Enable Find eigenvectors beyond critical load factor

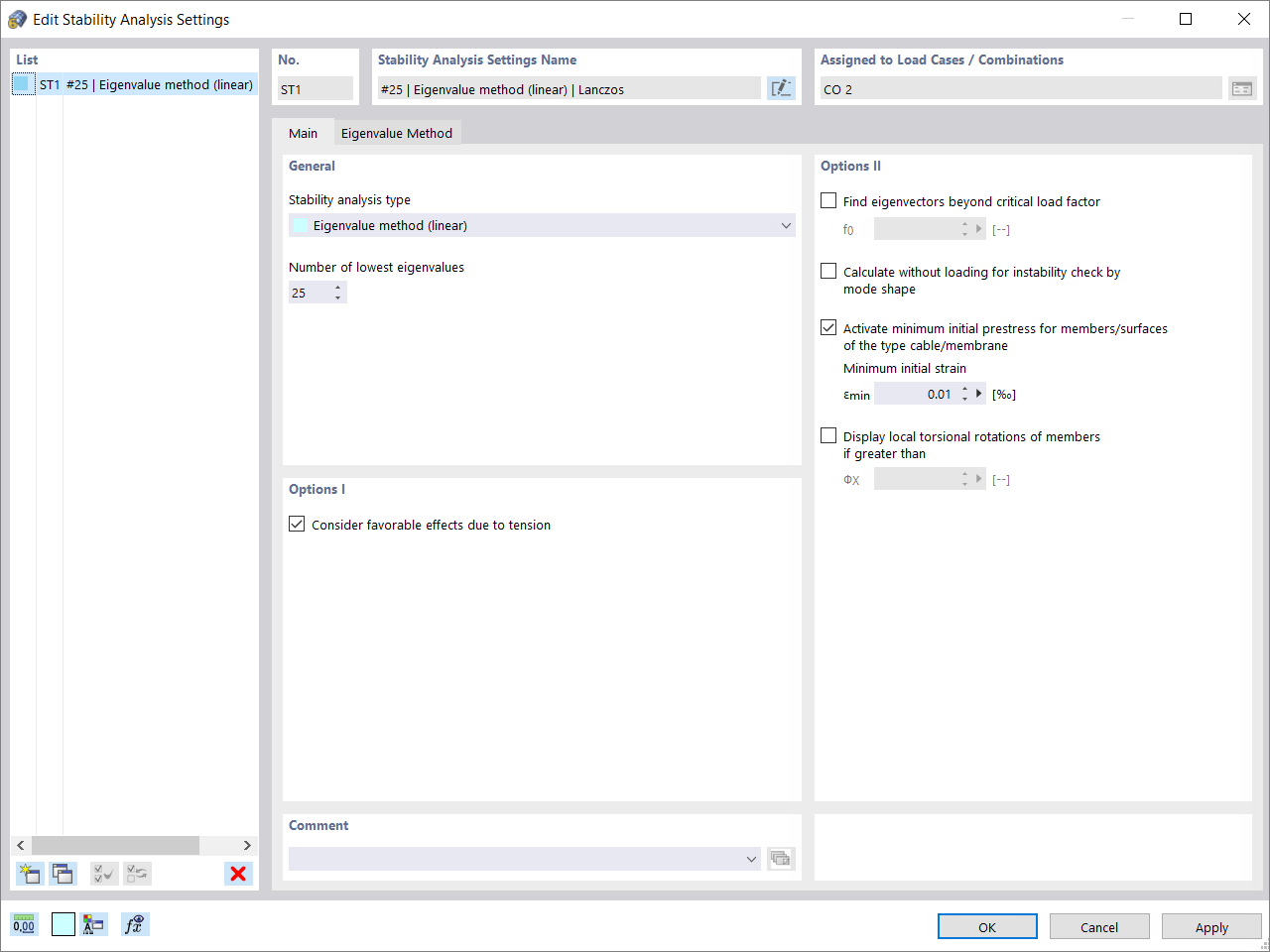(828, 200)
